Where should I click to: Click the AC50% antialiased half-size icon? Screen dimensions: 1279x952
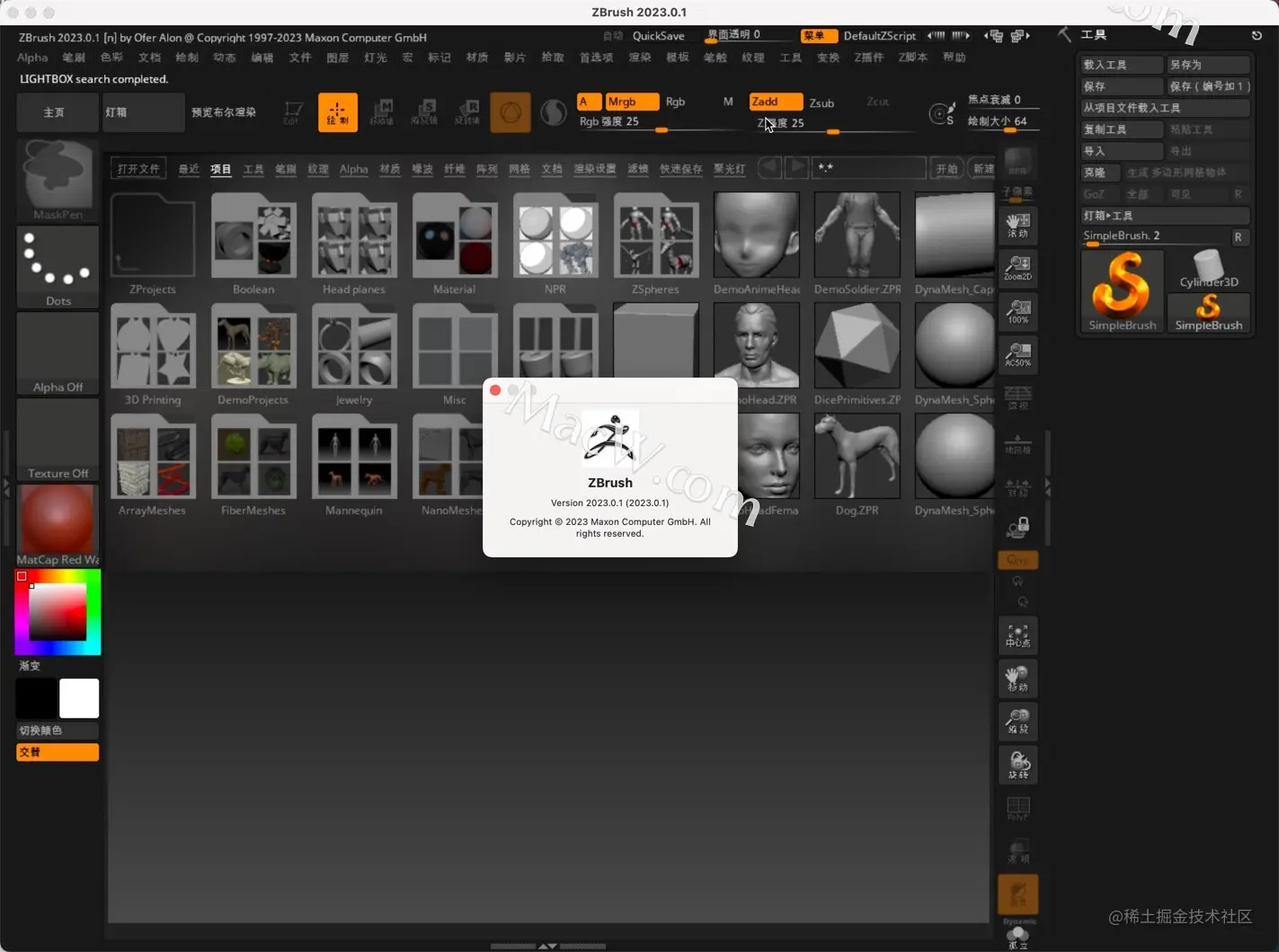pyautogui.click(x=1017, y=354)
